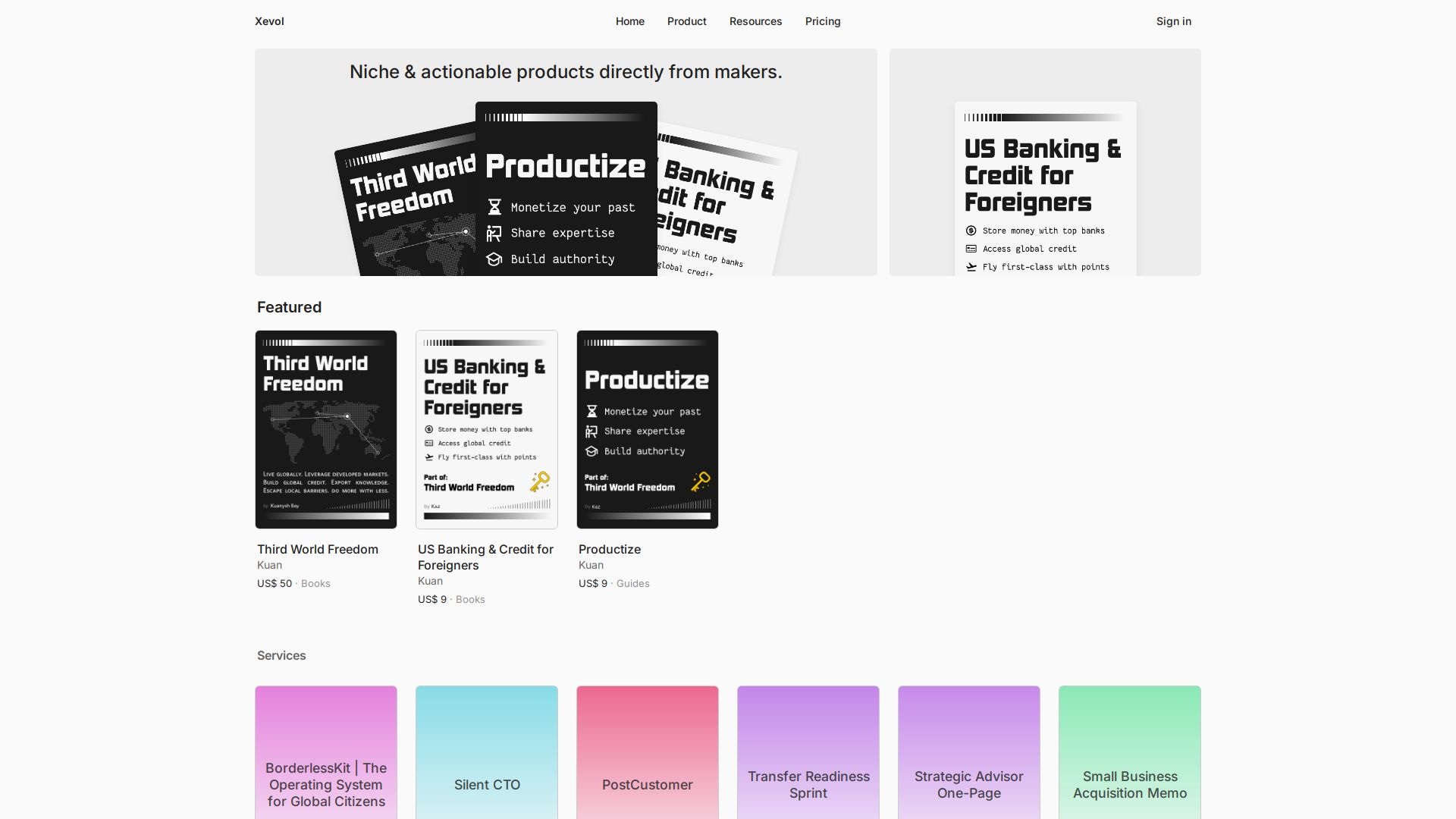
Task: Open the Product menu item
Action: (x=686, y=21)
